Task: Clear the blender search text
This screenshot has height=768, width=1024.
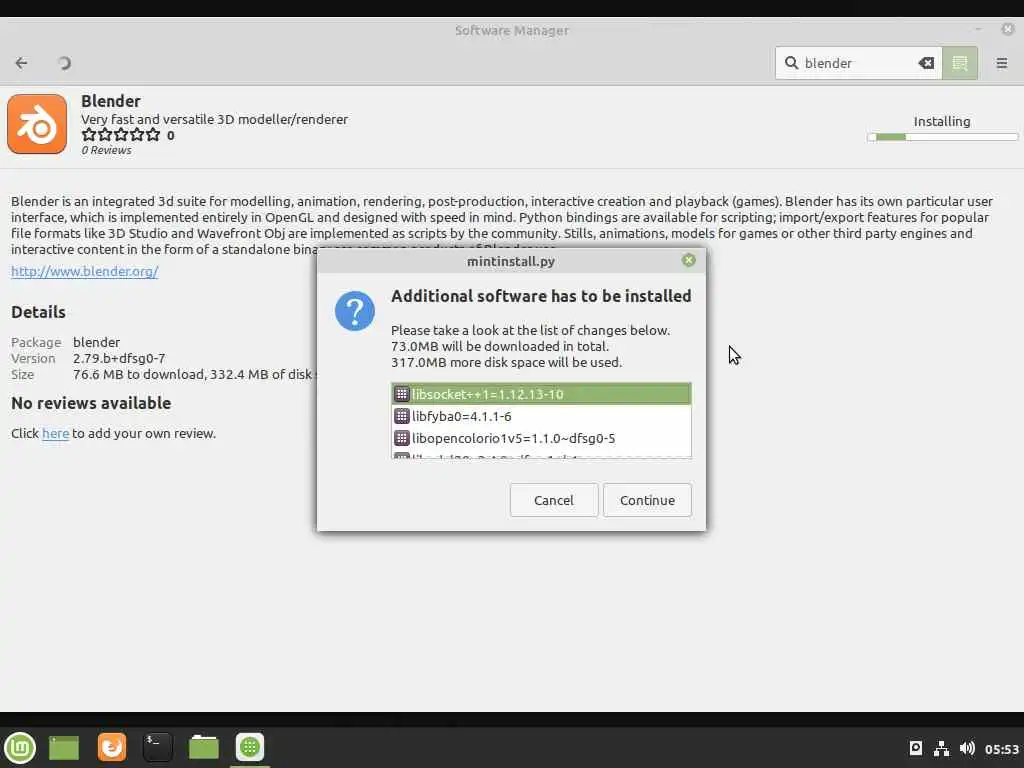Action: tap(926, 63)
